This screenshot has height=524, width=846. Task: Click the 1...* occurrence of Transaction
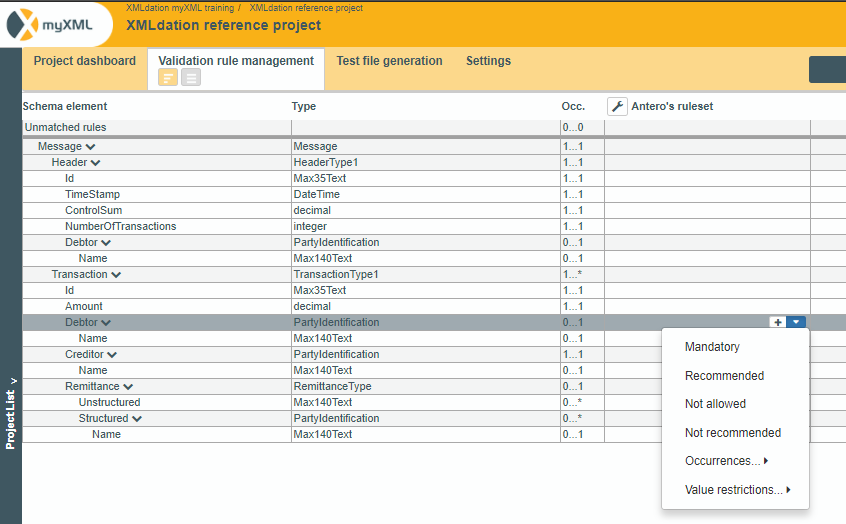(x=582, y=274)
